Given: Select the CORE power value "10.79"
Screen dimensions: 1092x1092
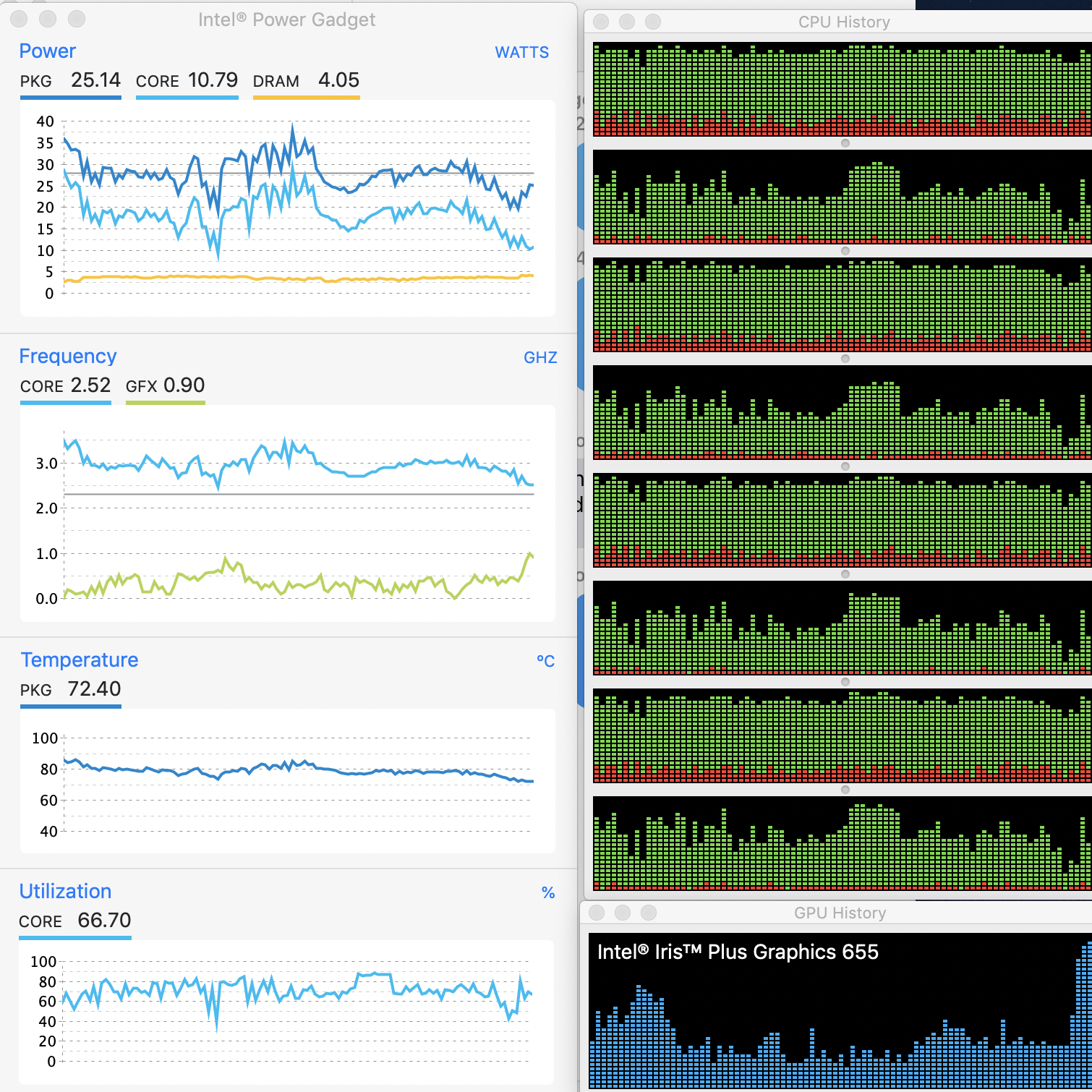Looking at the screenshot, I should [213, 80].
